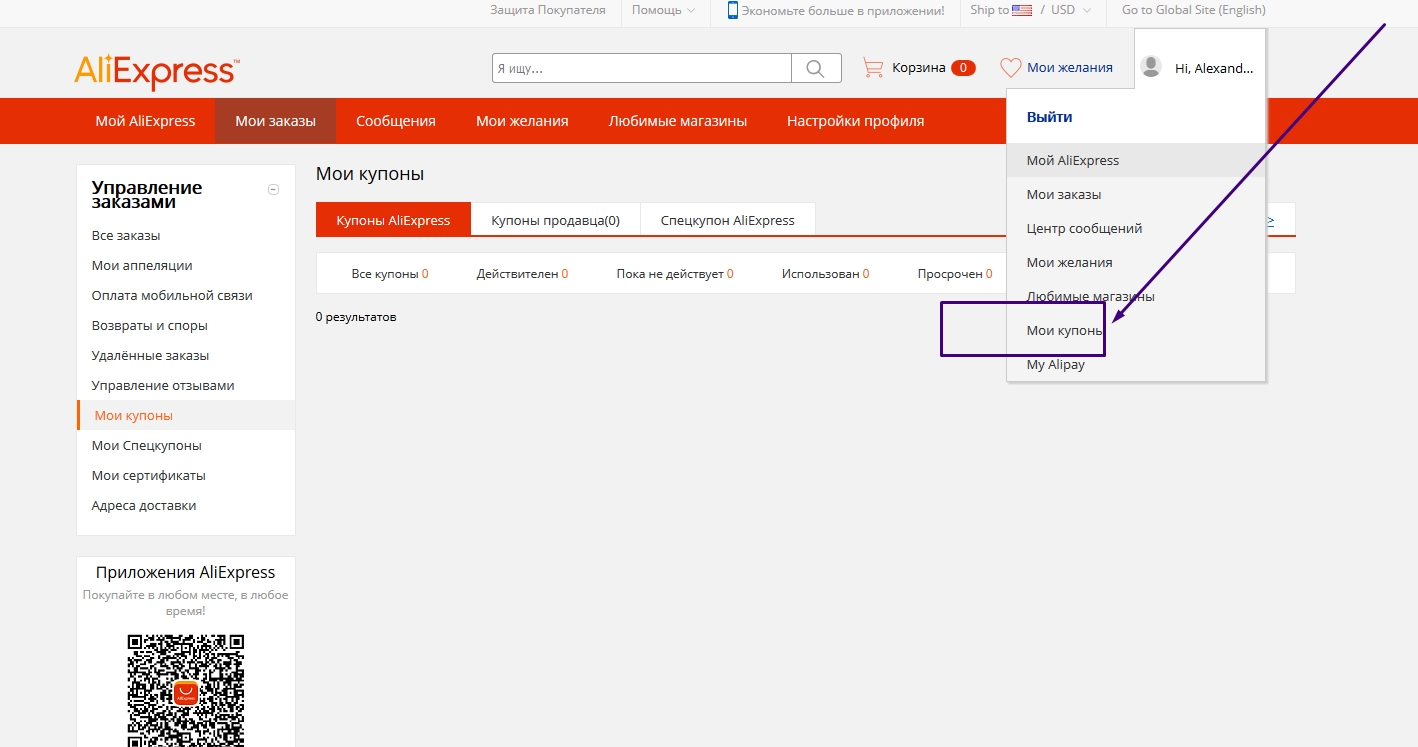Filter coupons by Использован
Viewport: 1418px width, 747px height.
[825, 274]
